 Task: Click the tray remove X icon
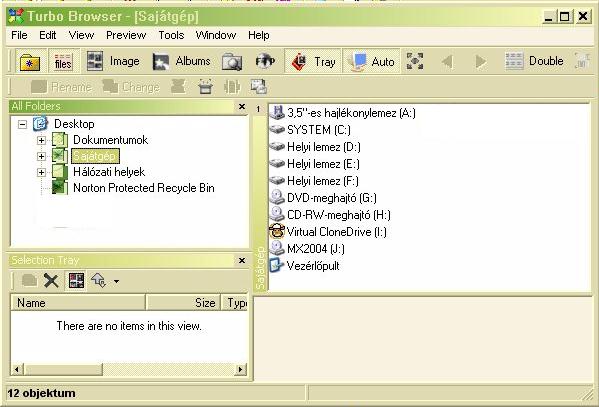(x=51, y=281)
